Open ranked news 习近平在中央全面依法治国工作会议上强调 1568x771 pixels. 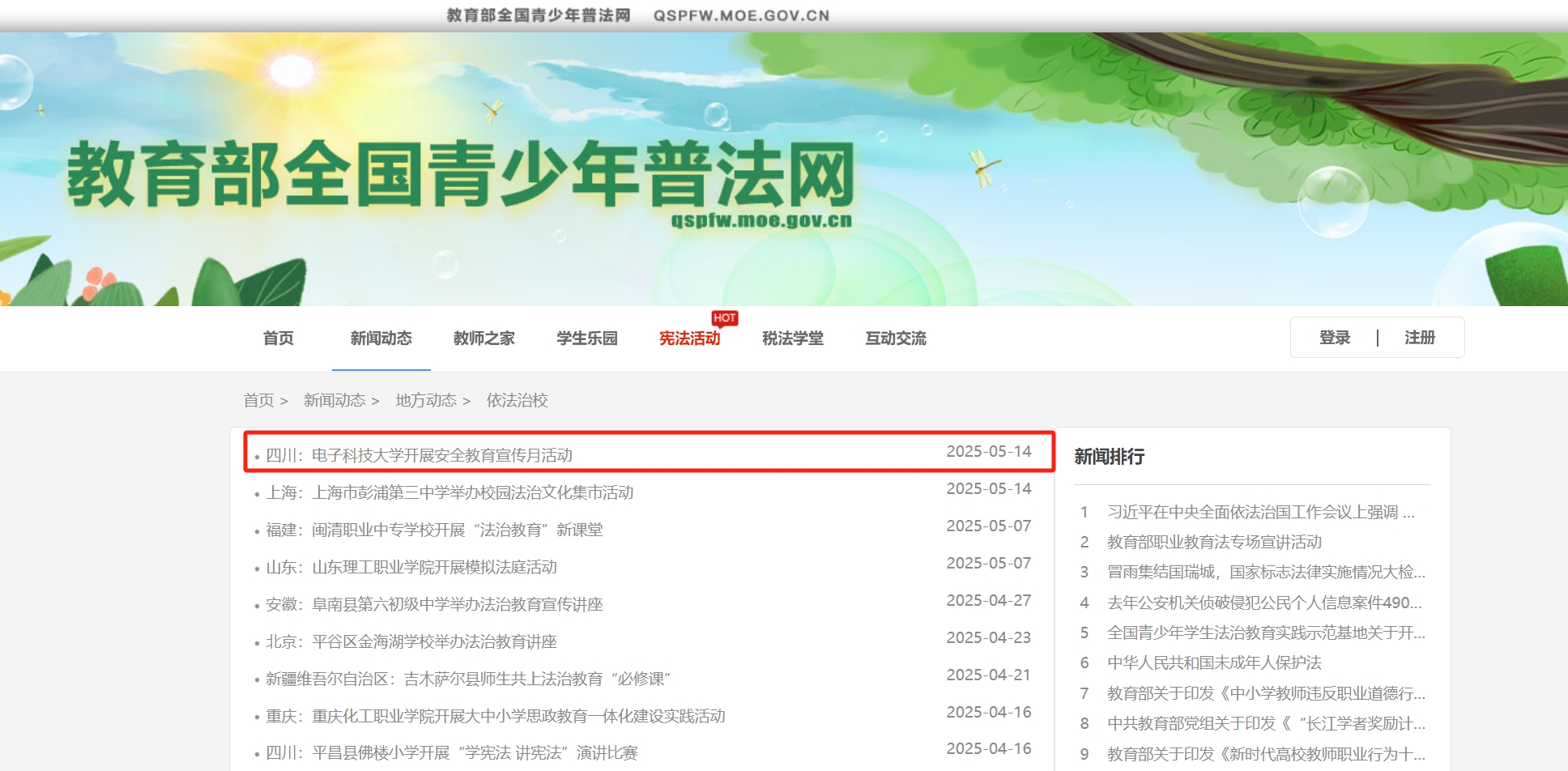[x=1261, y=512]
